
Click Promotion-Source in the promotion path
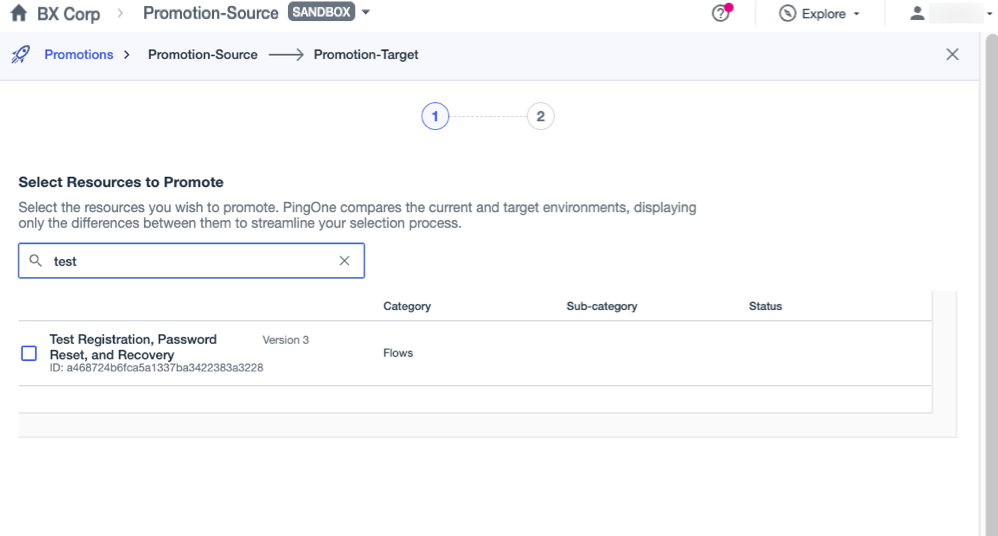(x=202, y=55)
